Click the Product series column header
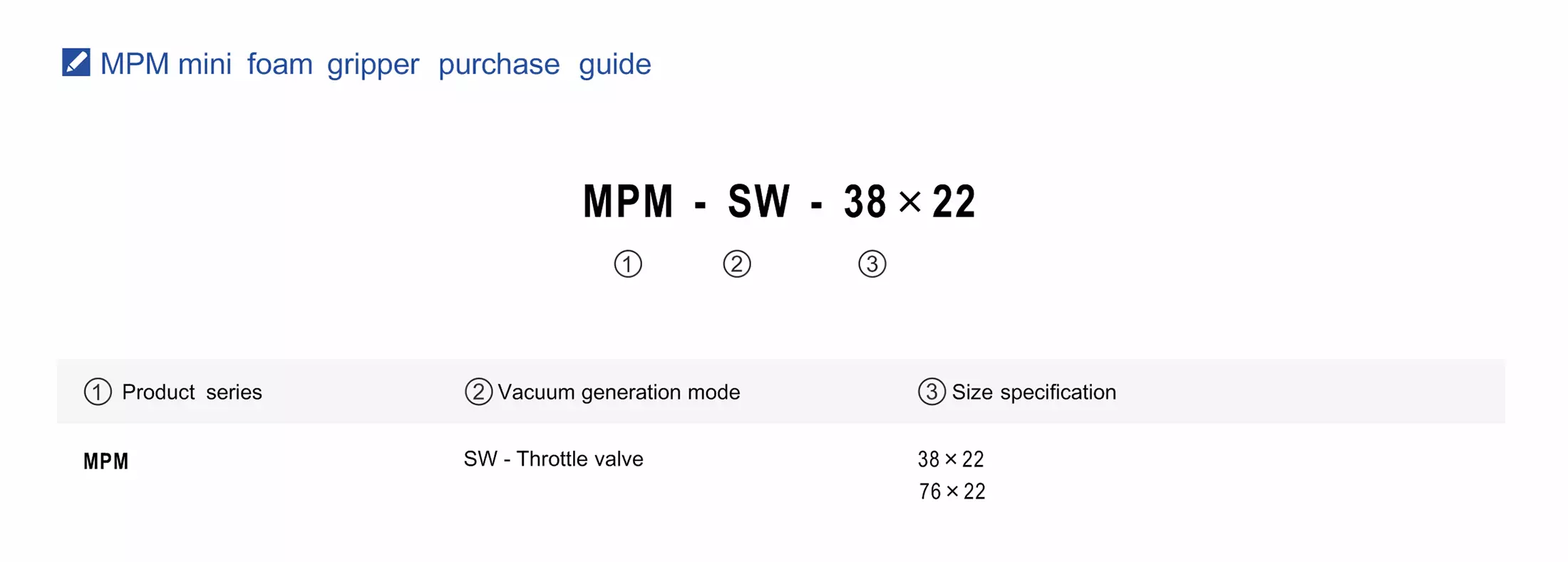Image resolution: width=1568 pixels, height=562 pixels. coord(192,392)
